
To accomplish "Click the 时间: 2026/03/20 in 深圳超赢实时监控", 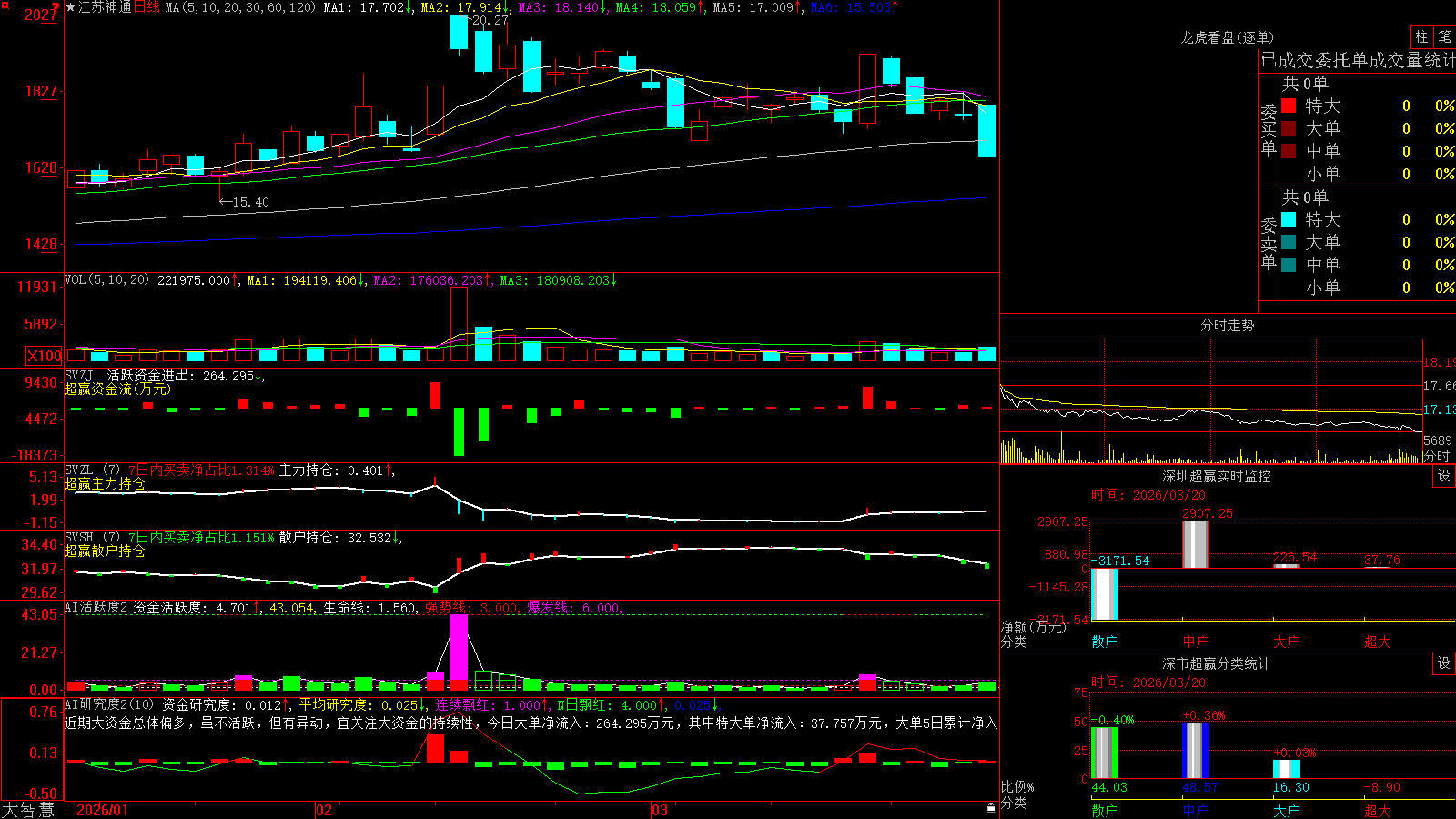I will tap(1148, 495).
